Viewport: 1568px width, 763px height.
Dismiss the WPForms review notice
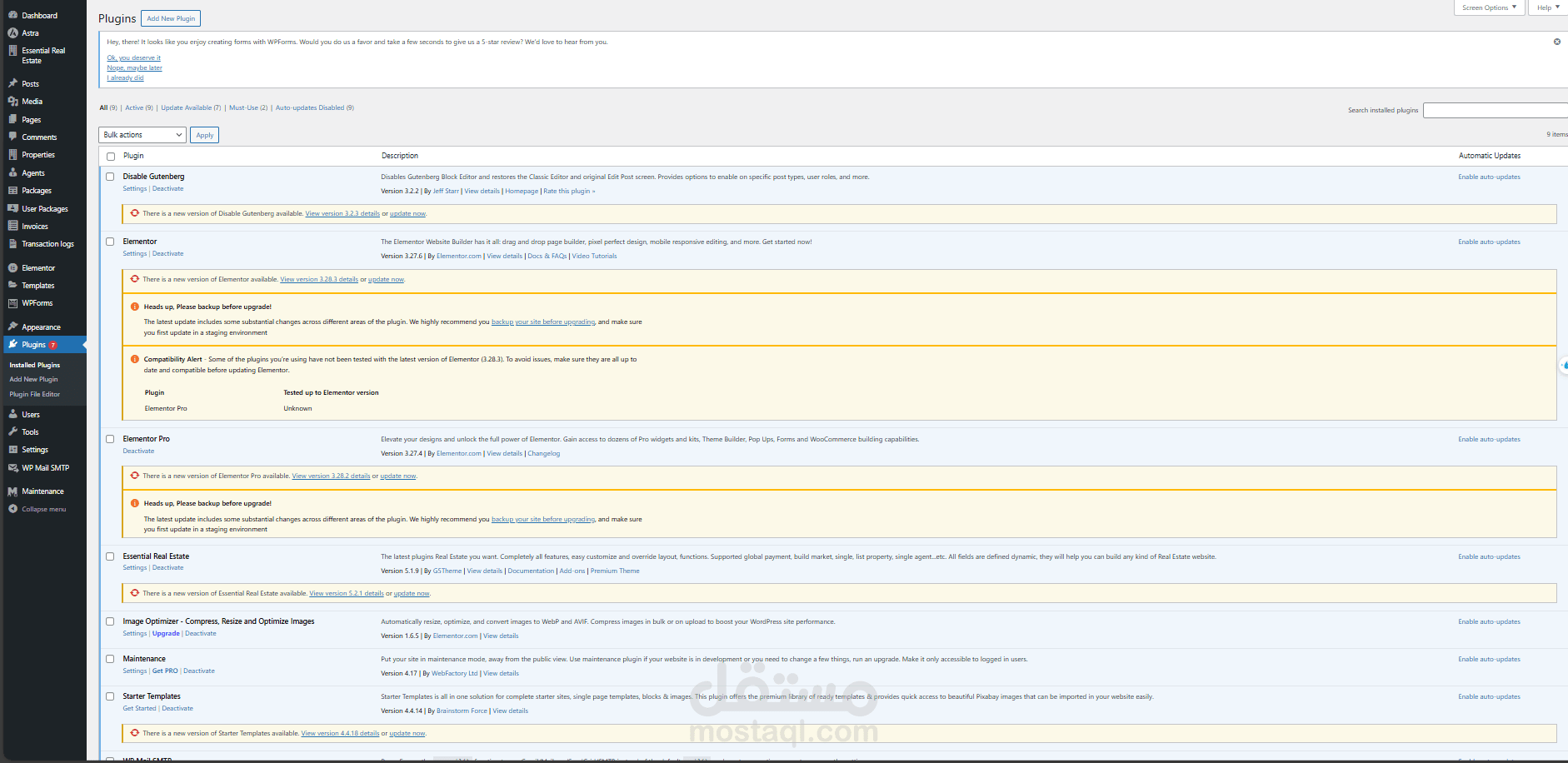coord(1557,42)
